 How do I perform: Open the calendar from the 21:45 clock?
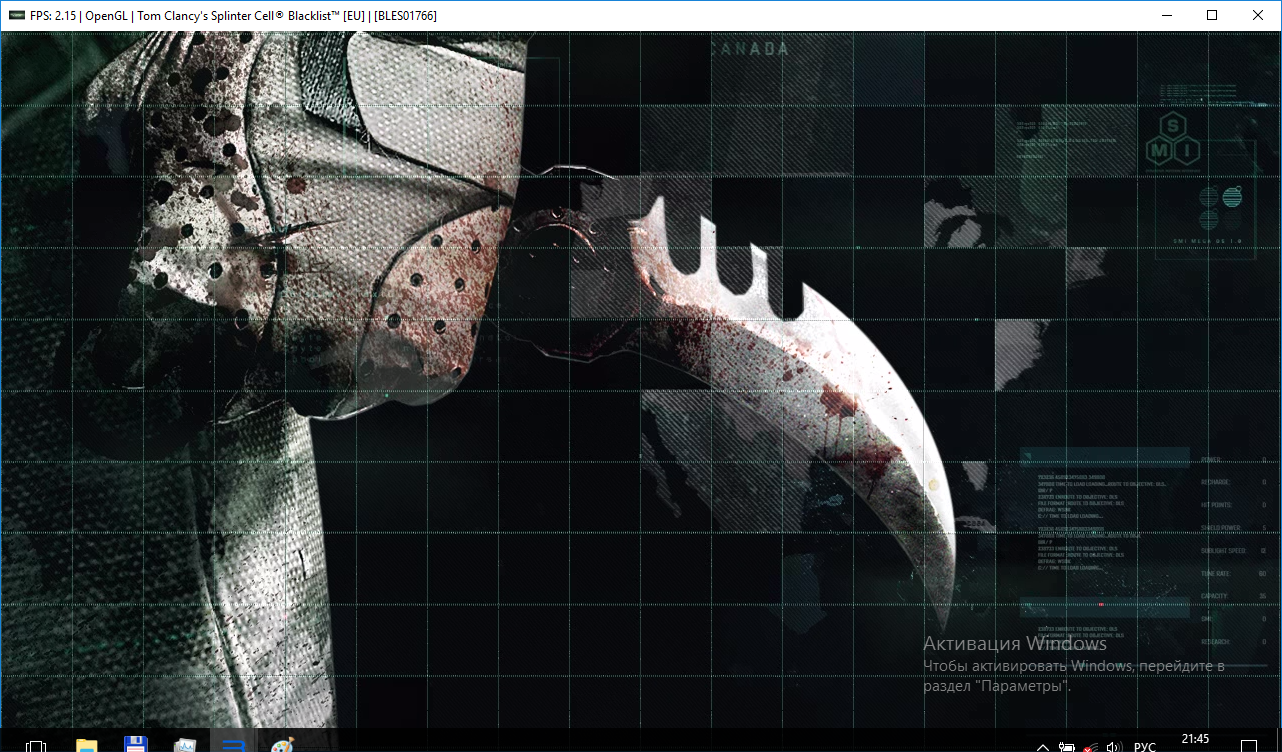(1195, 740)
